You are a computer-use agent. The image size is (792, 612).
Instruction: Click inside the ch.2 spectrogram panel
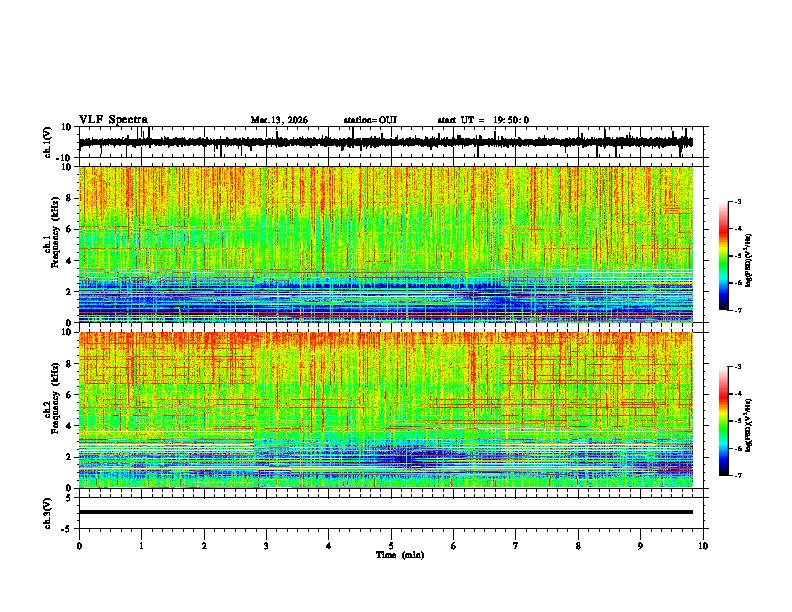tap(385, 410)
